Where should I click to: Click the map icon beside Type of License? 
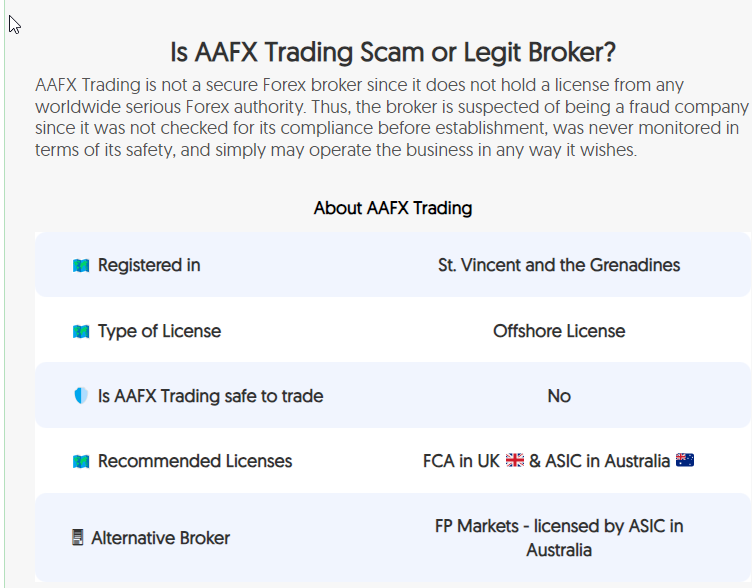pyautogui.click(x=81, y=331)
